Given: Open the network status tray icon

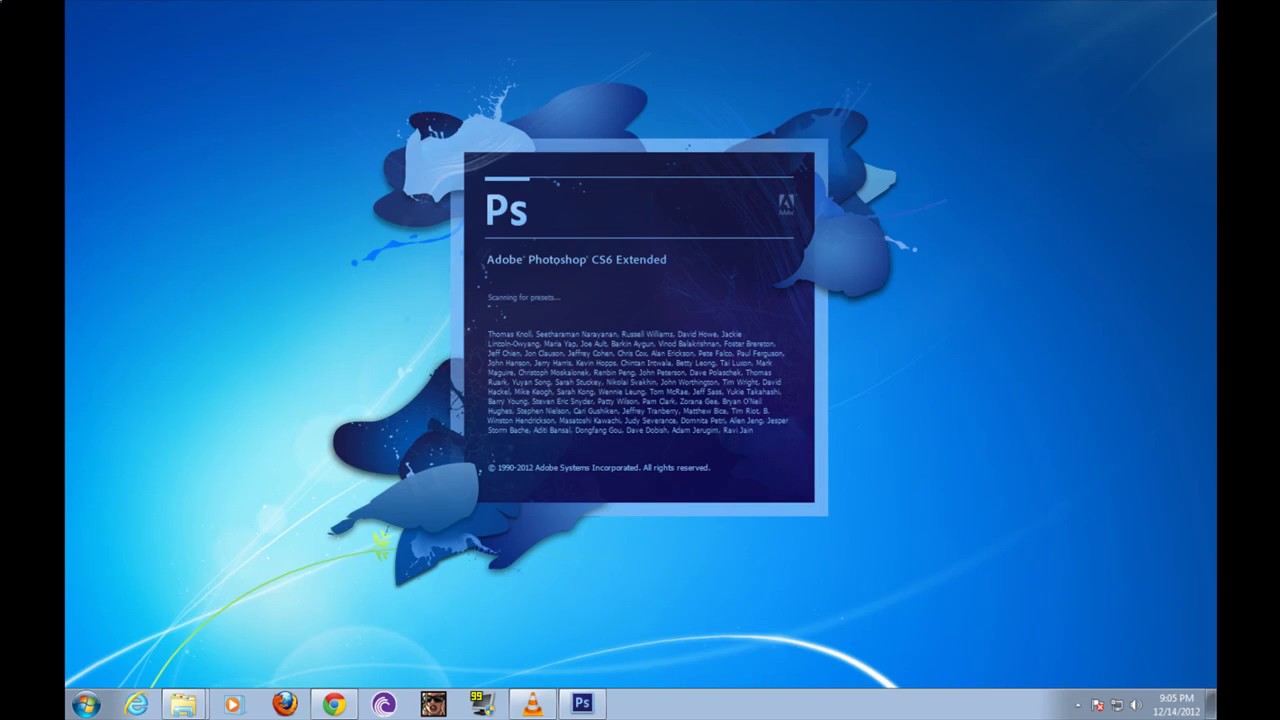Looking at the screenshot, I should pos(1117,705).
